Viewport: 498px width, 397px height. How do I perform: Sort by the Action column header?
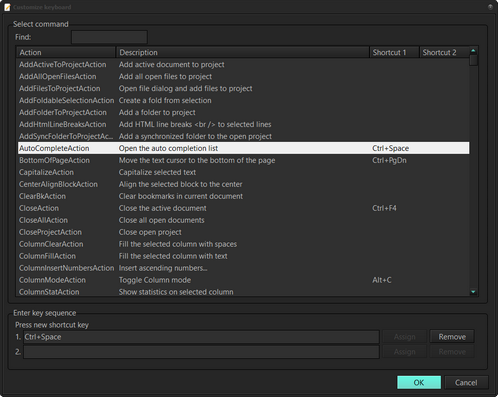click(66, 52)
